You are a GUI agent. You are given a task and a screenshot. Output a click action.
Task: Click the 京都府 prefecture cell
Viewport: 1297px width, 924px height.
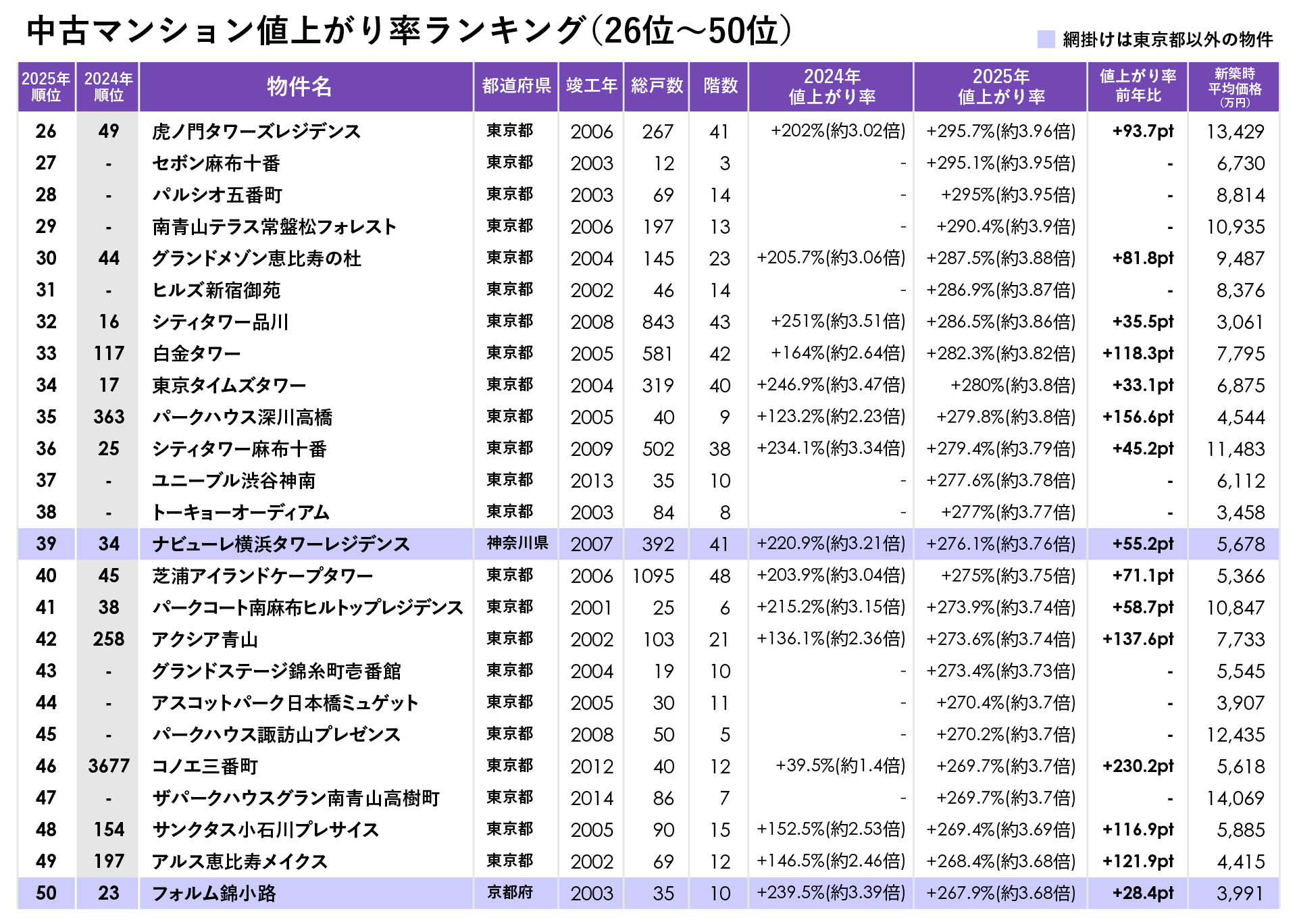(x=510, y=892)
